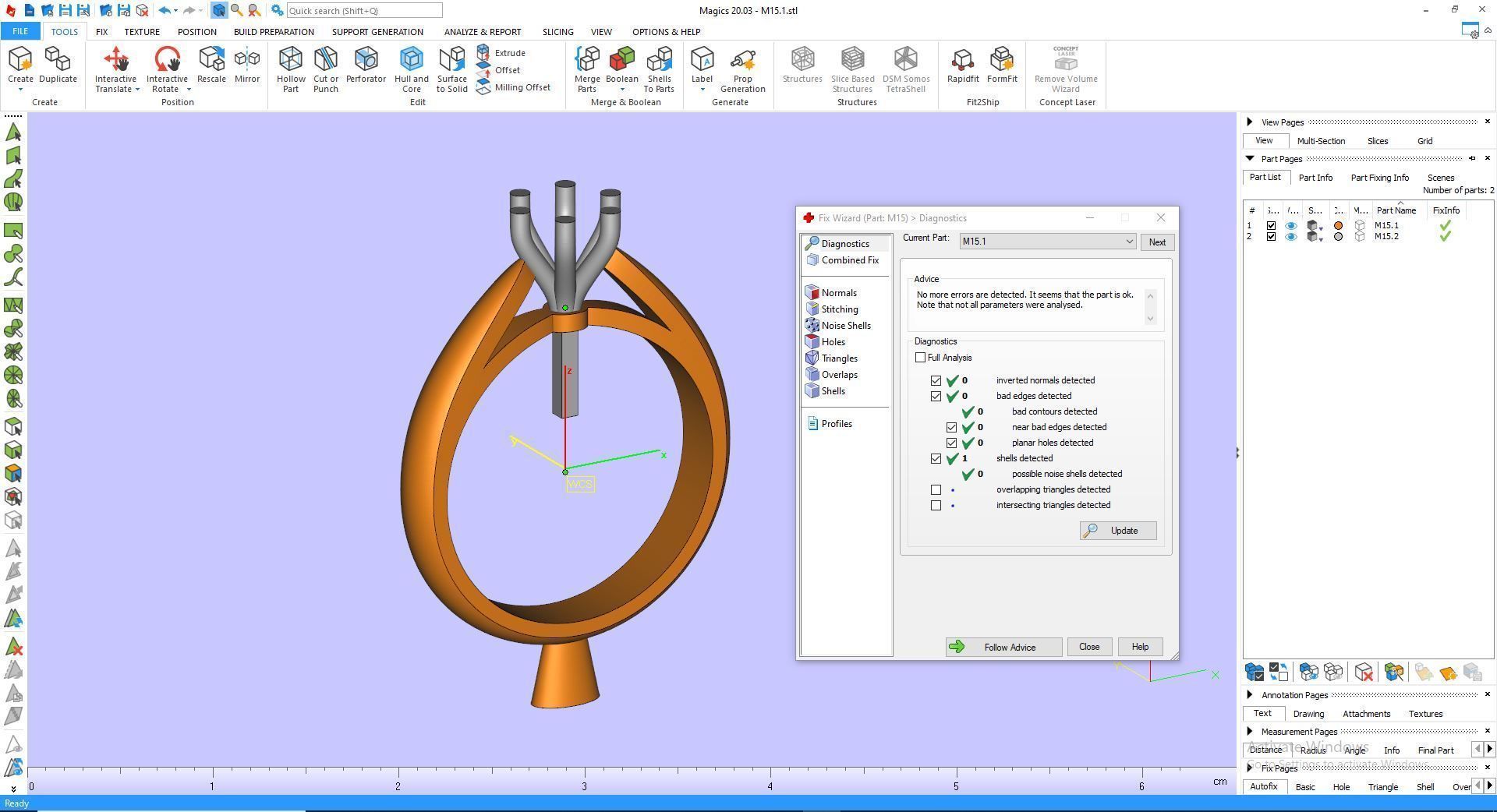Screen dimensions: 1497x812
Task: Enable intersecting triangles detection
Action: pos(936,506)
